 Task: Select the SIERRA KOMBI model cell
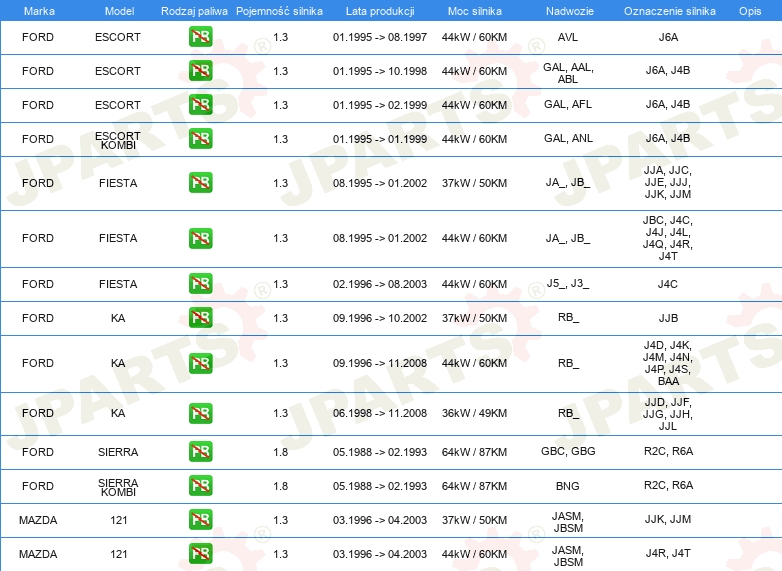[x=118, y=488]
